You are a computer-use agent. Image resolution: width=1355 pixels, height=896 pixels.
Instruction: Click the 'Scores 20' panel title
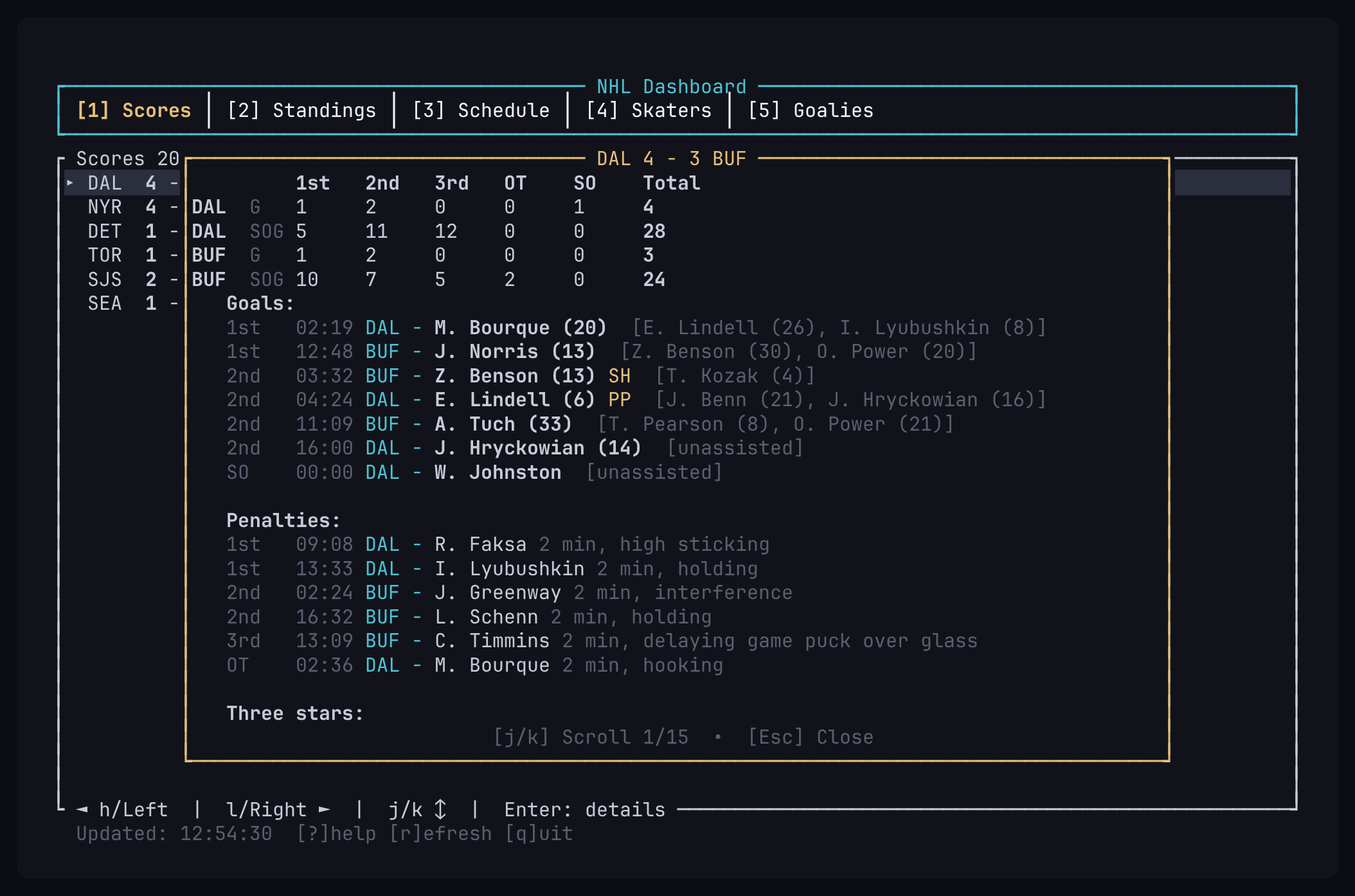128,159
